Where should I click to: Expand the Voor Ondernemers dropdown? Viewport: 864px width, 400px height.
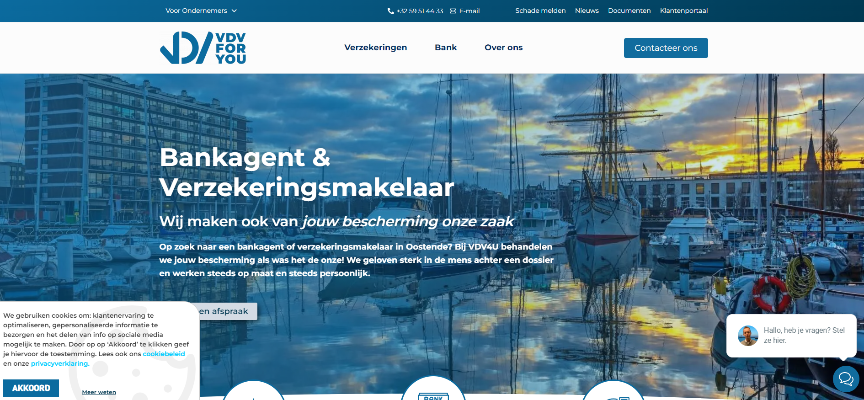(x=201, y=10)
